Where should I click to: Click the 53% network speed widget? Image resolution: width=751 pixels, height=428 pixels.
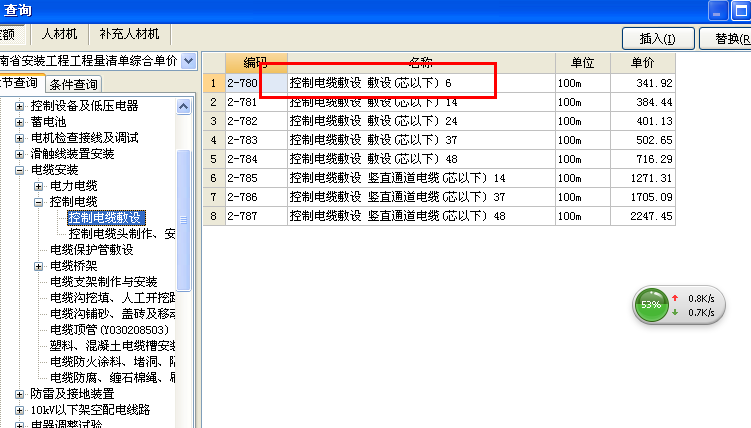679,305
